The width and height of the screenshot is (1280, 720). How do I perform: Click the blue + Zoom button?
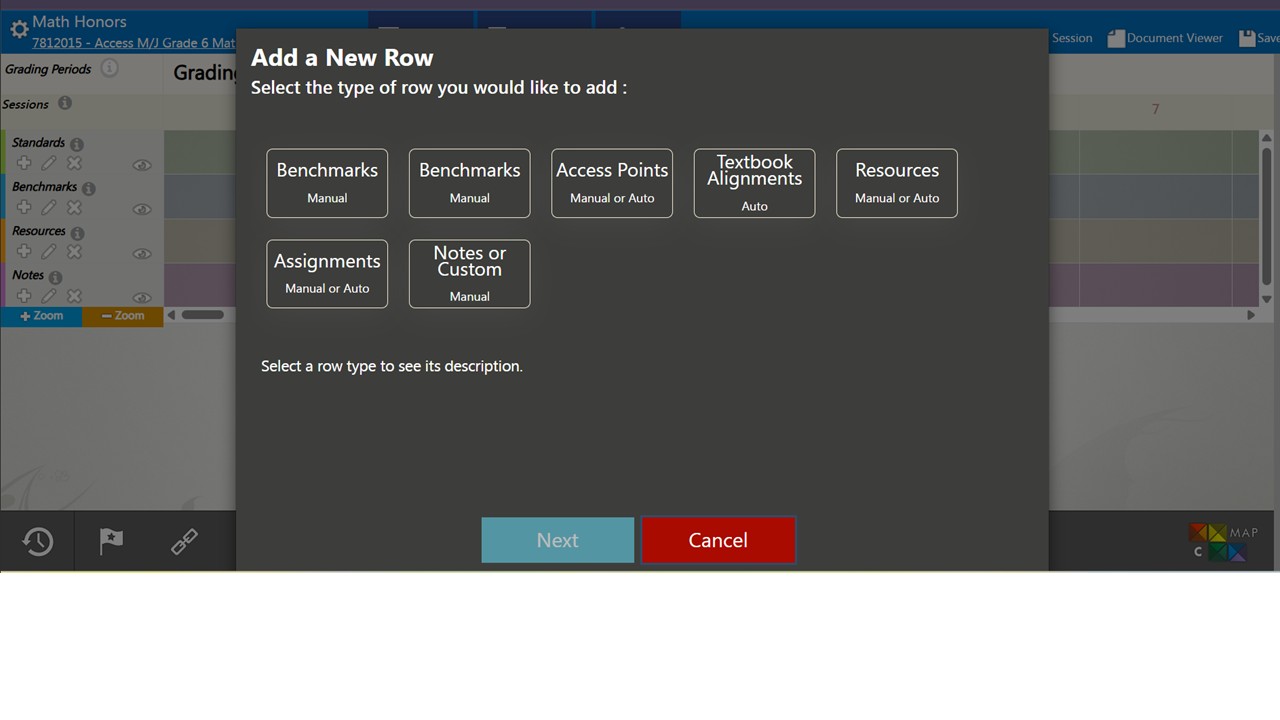tap(41, 316)
